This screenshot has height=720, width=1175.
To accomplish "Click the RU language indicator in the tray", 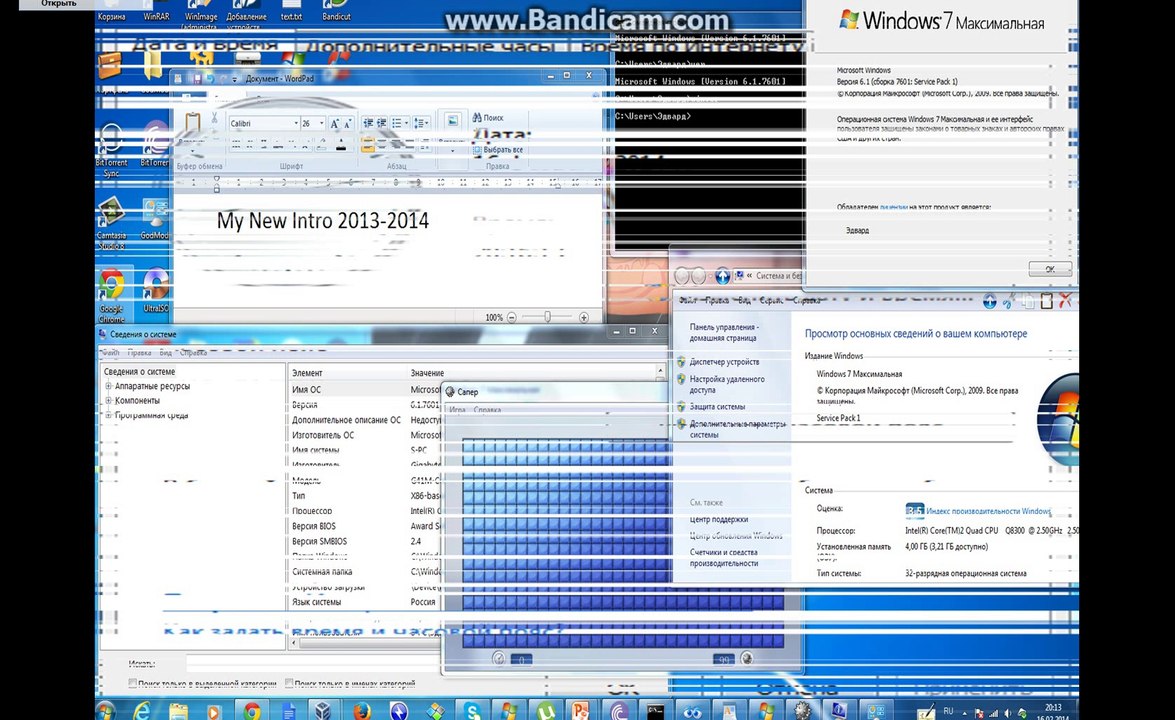I will coord(948,711).
